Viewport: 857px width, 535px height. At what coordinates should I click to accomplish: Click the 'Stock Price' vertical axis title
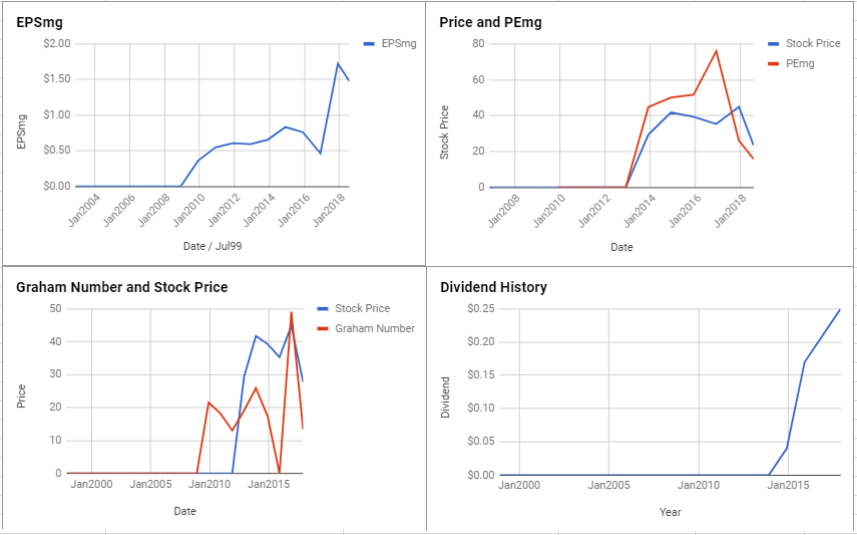444,132
